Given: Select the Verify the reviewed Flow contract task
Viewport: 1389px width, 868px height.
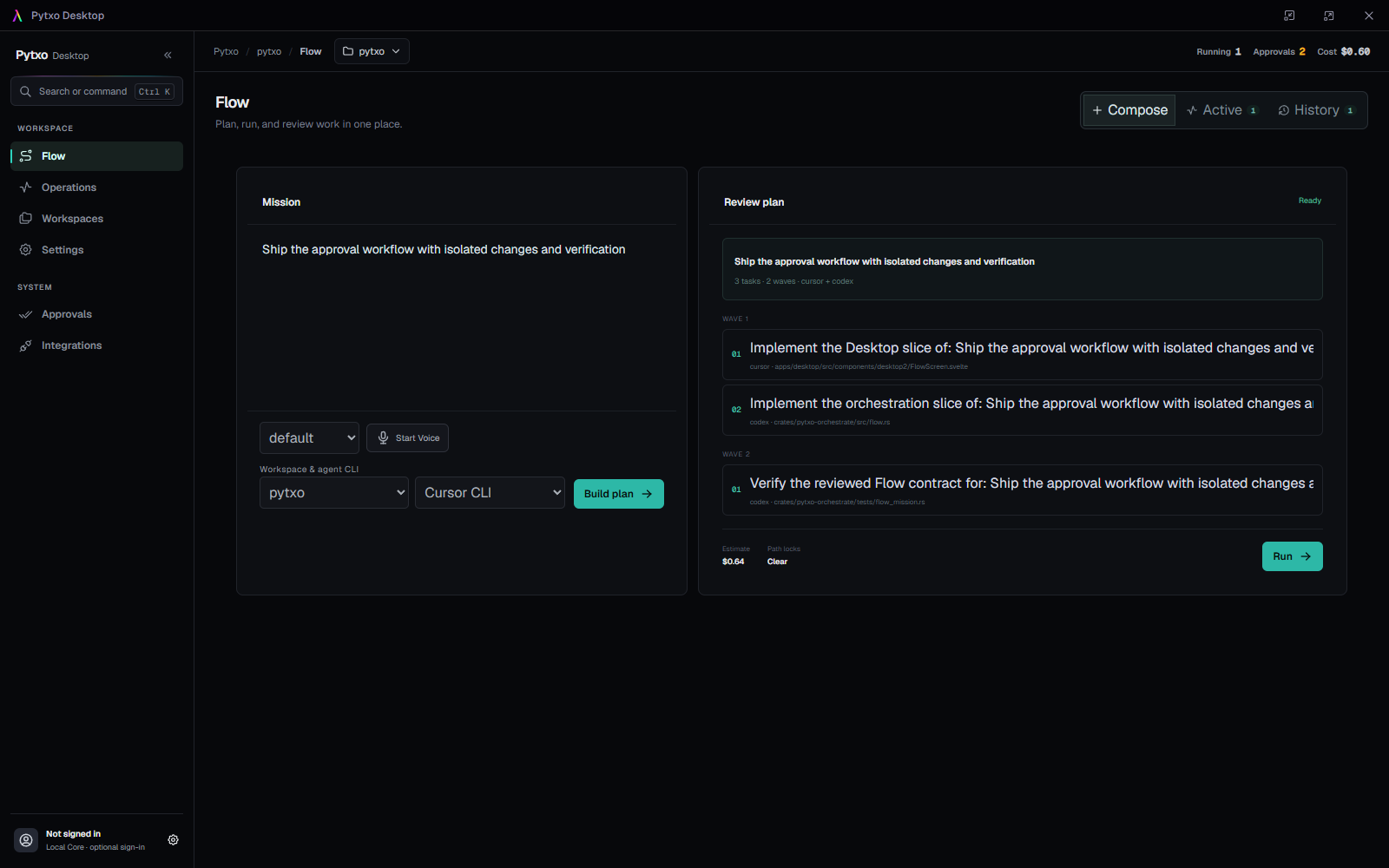Looking at the screenshot, I should pyautogui.click(x=1023, y=490).
